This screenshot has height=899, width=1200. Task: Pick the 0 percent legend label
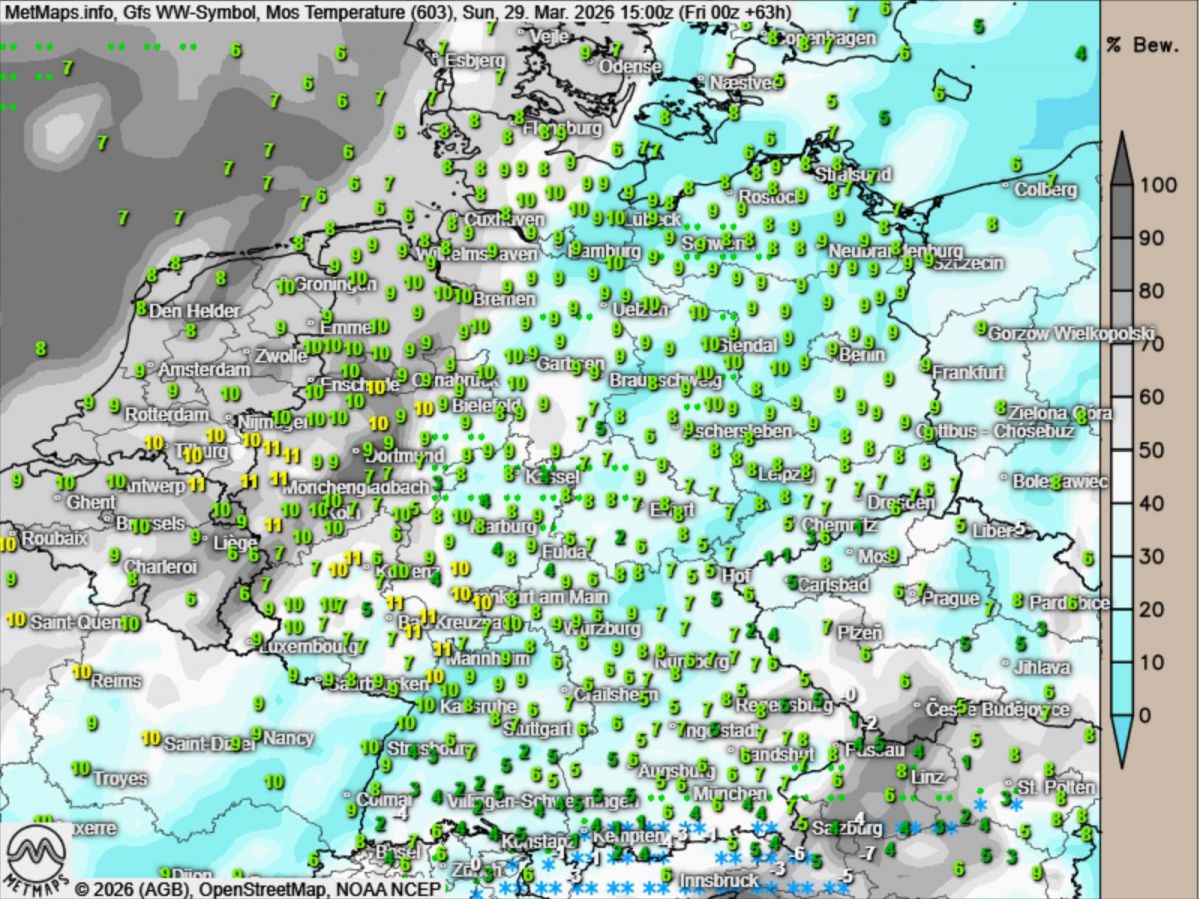coord(1147,715)
